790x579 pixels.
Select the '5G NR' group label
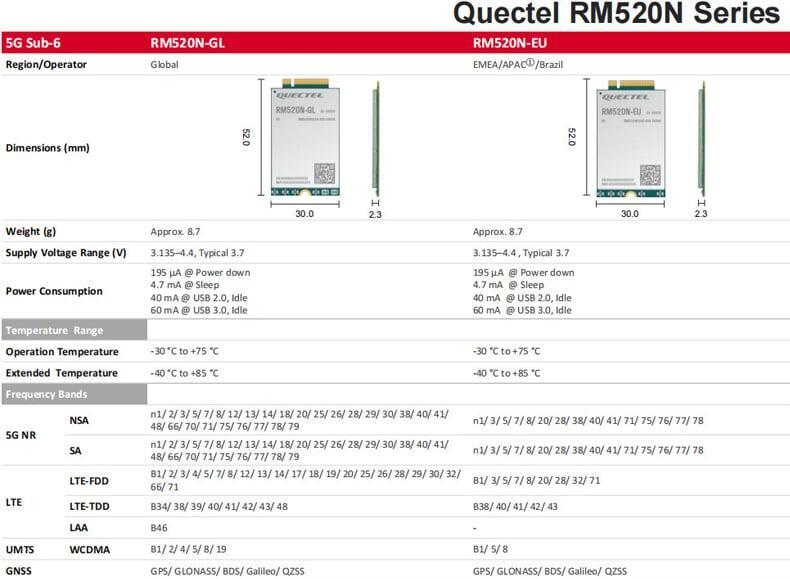(21, 435)
